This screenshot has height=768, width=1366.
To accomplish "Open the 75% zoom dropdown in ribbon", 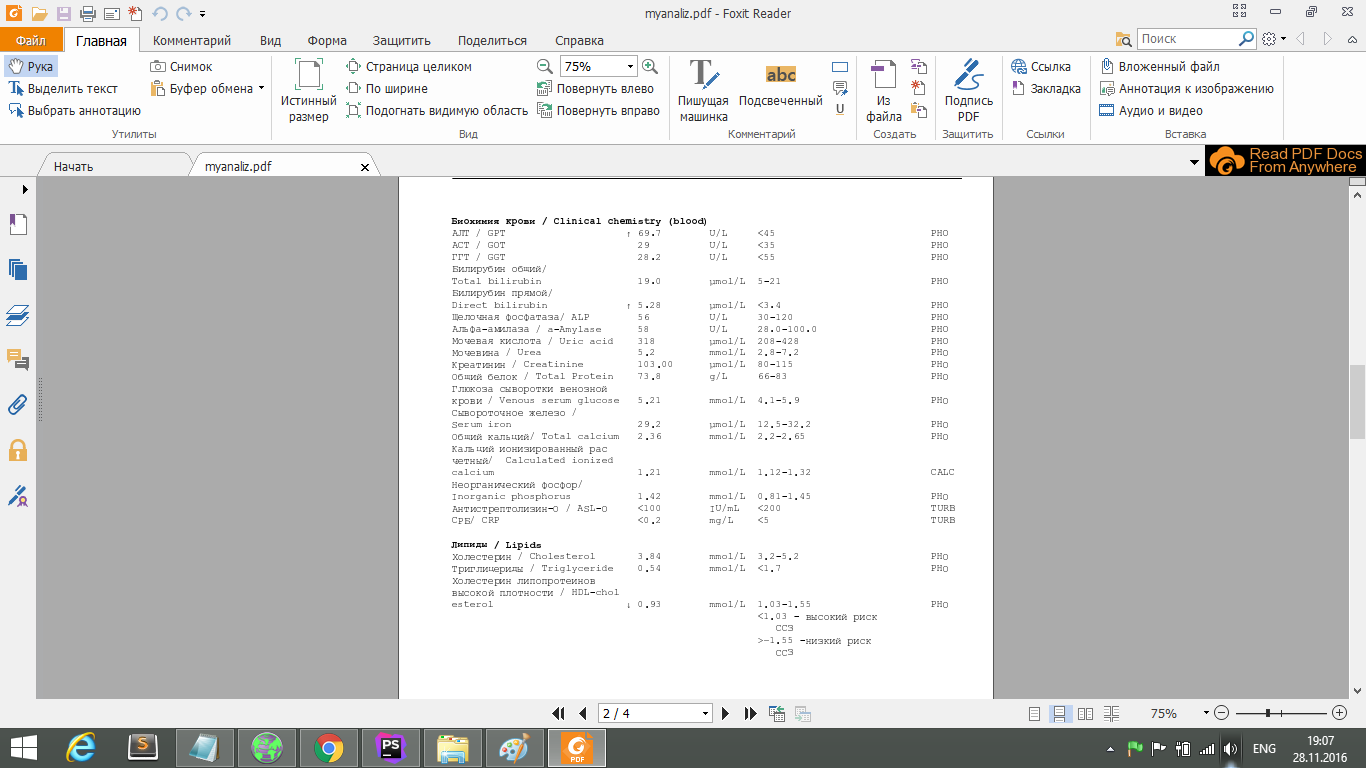I will click(630, 67).
